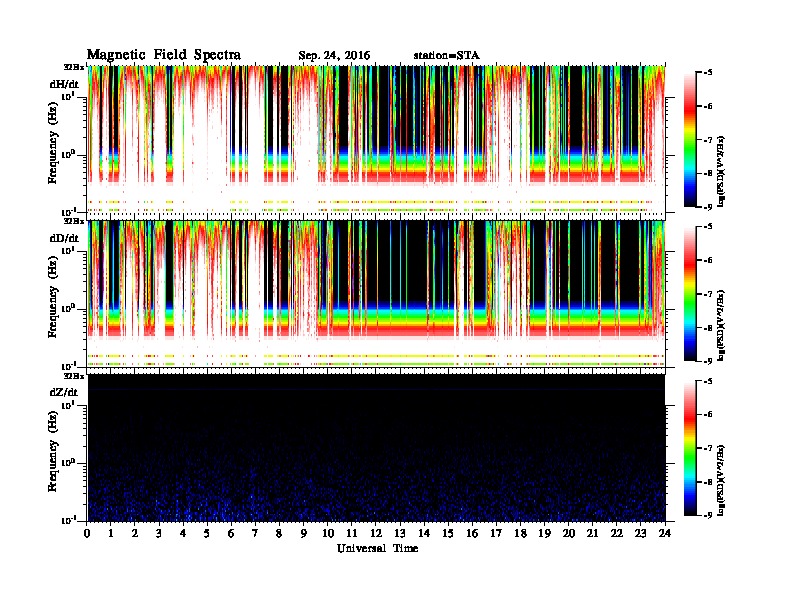Click hour tick label "3" on time axis
The image size is (792, 612).
pyautogui.click(x=159, y=533)
